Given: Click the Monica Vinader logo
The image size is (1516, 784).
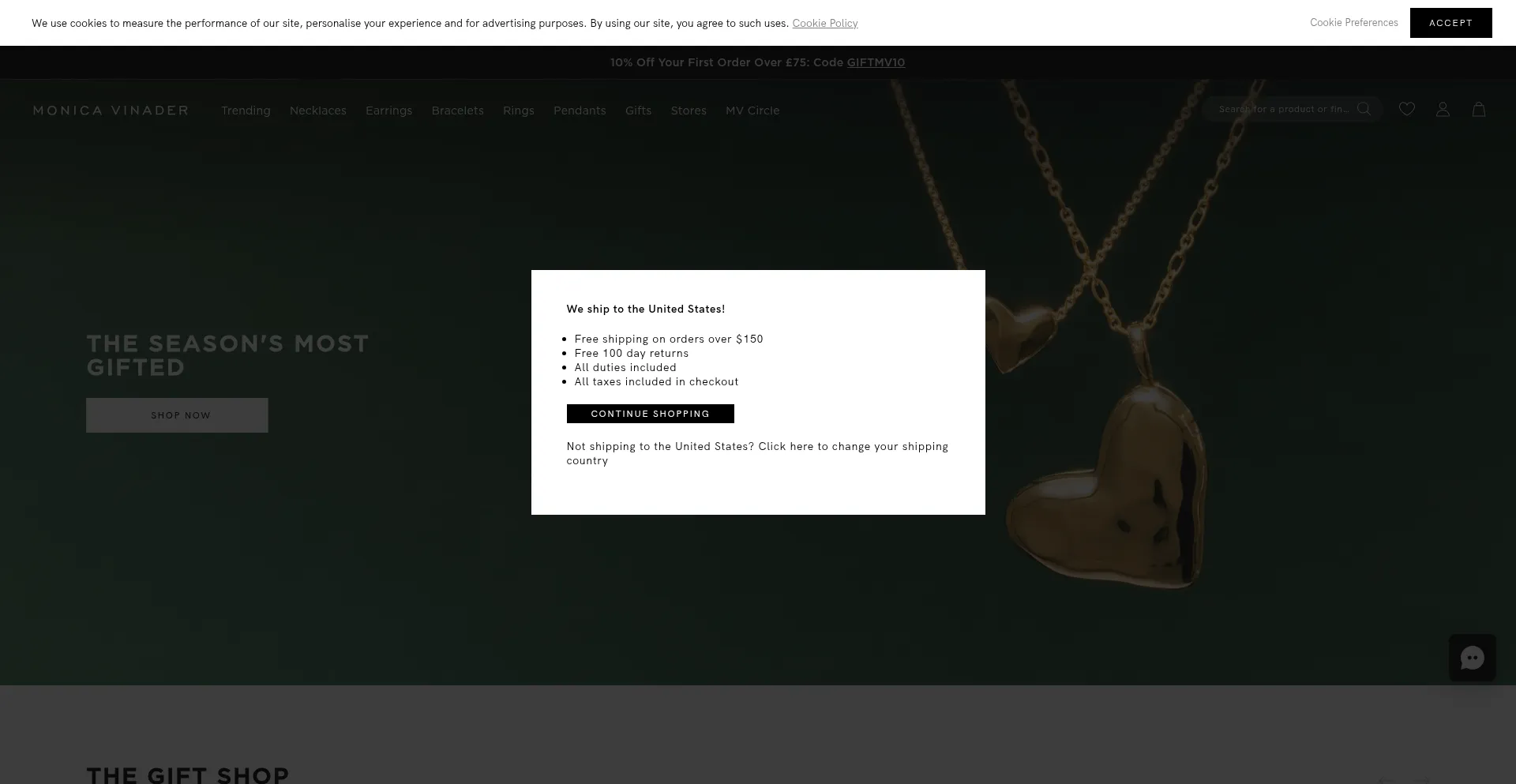Looking at the screenshot, I should pyautogui.click(x=111, y=111).
